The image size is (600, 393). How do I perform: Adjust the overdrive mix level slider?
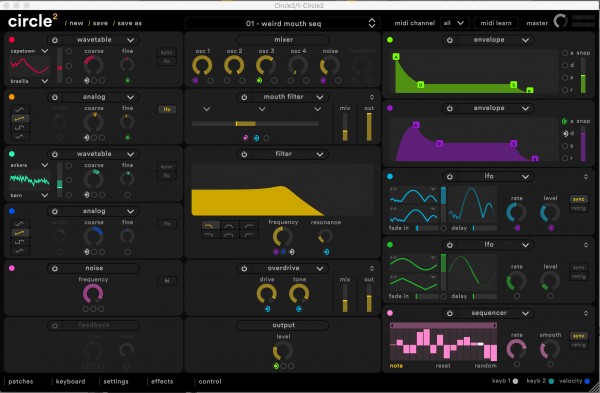tap(345, 298)
